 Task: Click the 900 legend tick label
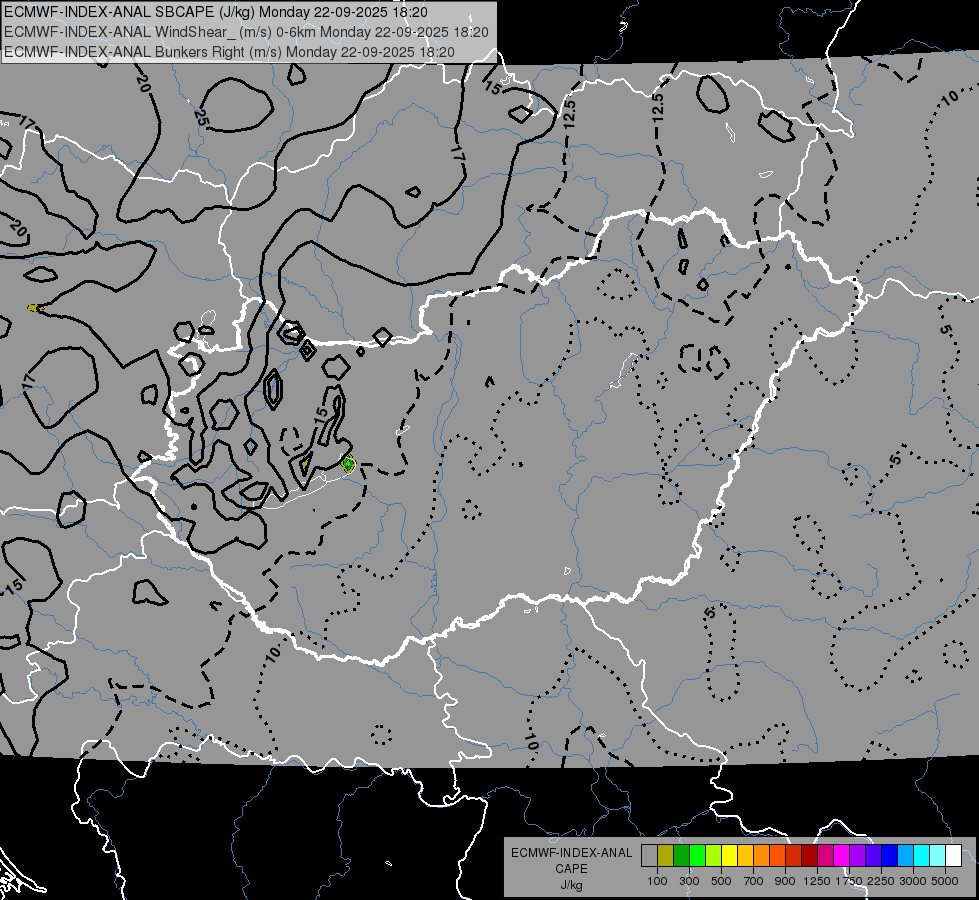pos(785,881)
